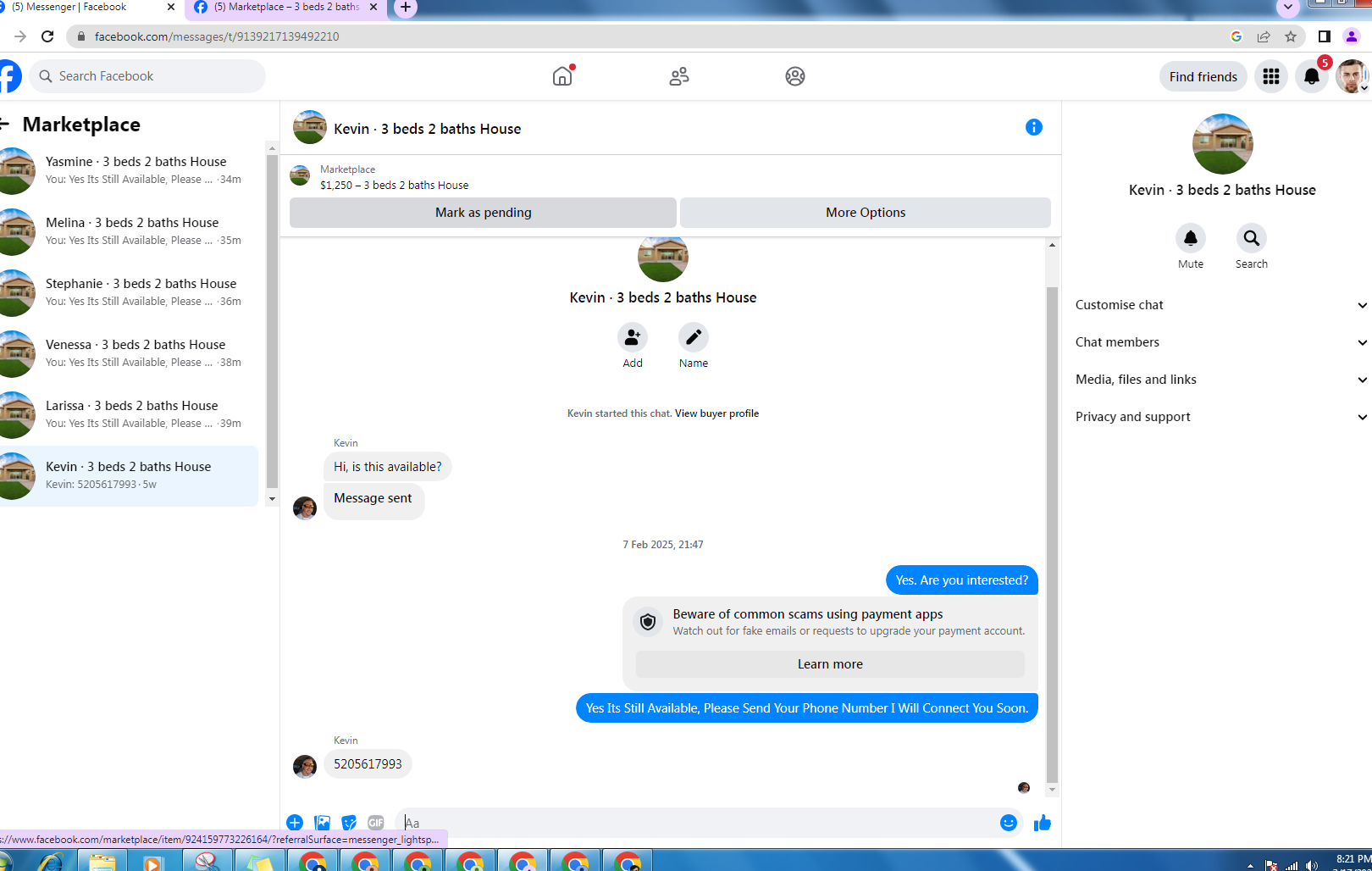
Task: Click the 'Hi, is this available?' message
Action: click(388, 467)
